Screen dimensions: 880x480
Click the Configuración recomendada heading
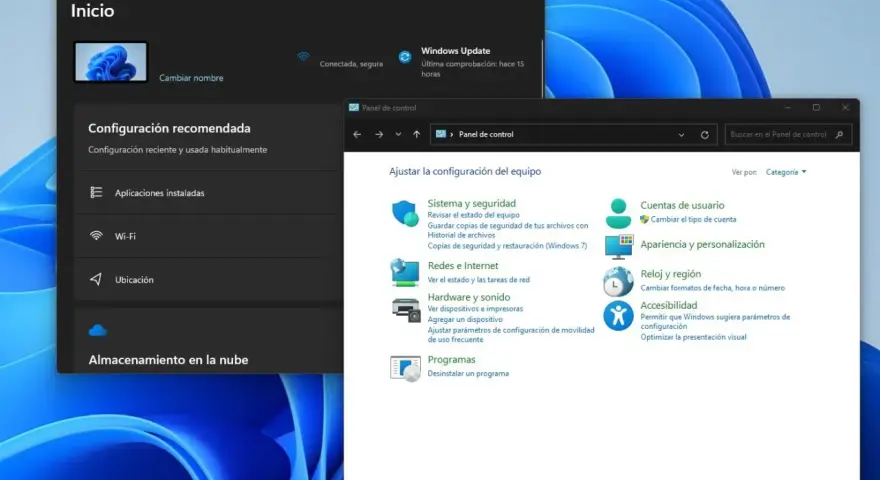tap(169, 128)
